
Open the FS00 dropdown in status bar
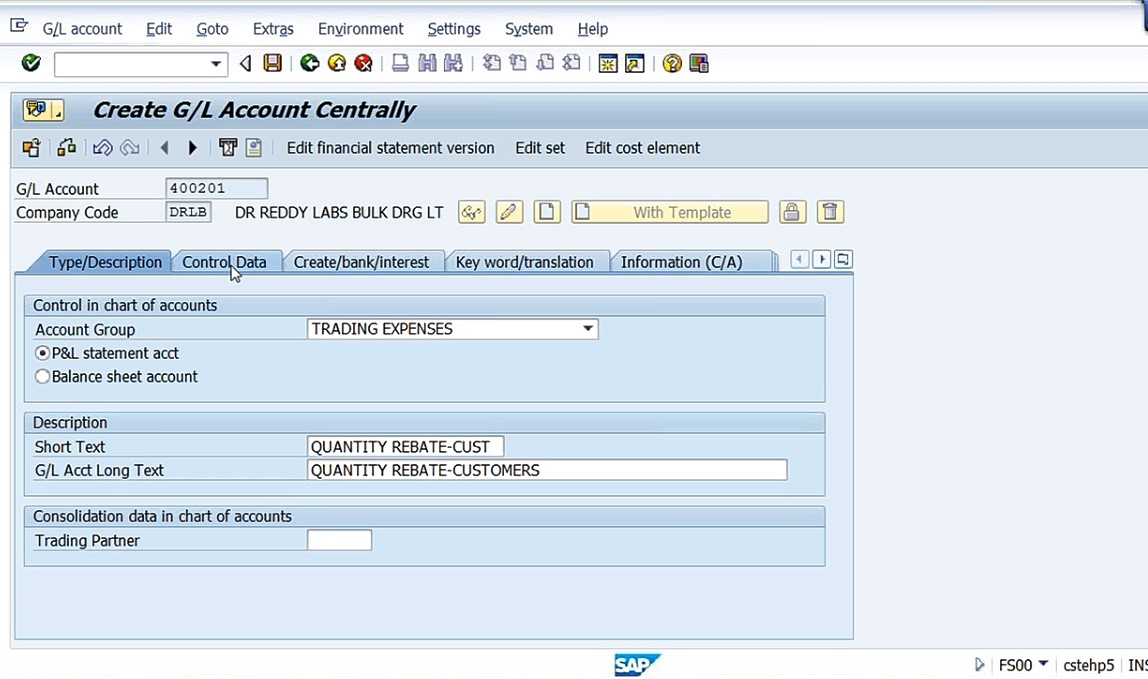click(x=1043, y=664)
